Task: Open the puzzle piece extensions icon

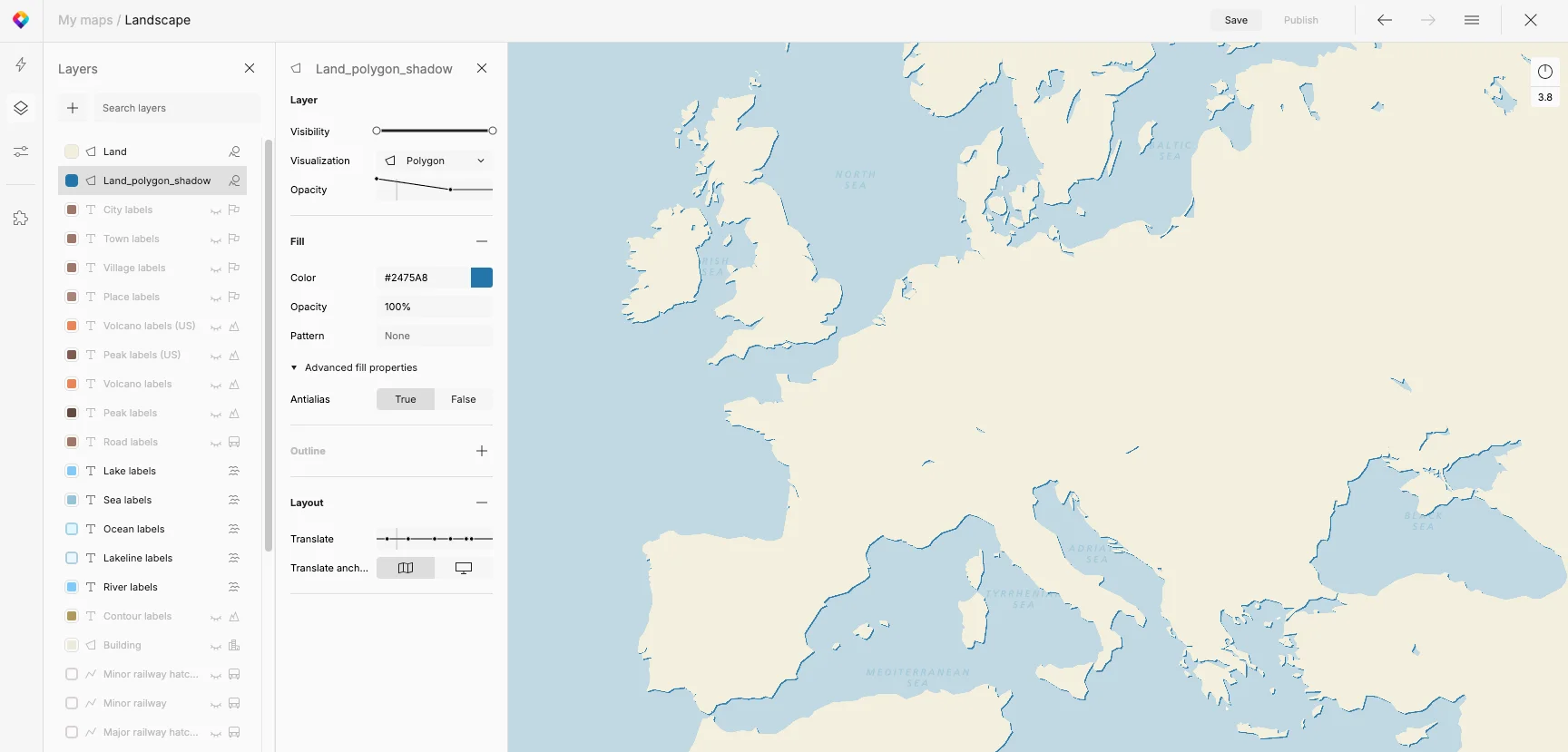Action: 21,219
